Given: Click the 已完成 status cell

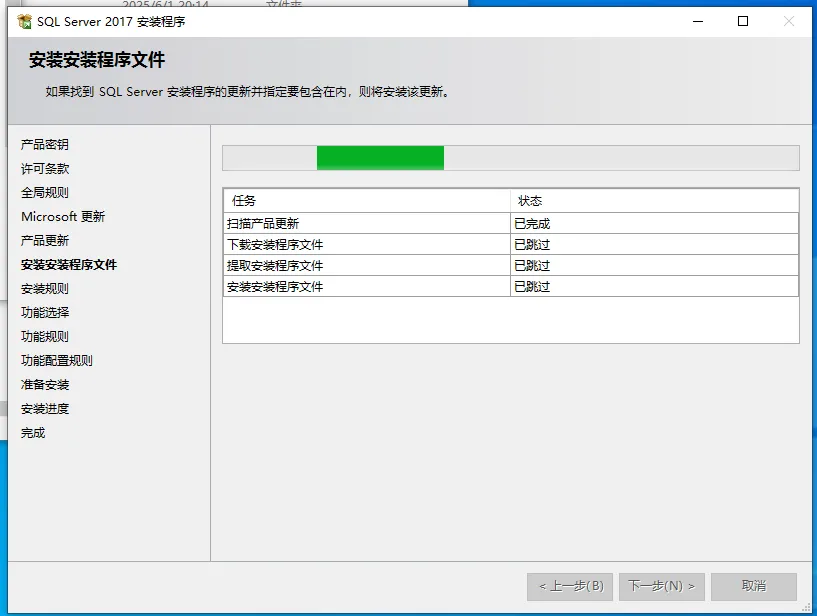Looking at the screenshot, I should tap(654, 224).
